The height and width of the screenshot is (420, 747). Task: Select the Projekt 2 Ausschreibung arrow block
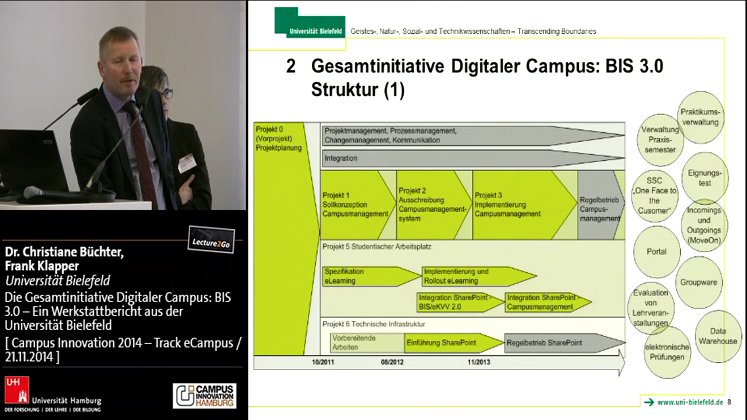(x=431, y=203)
